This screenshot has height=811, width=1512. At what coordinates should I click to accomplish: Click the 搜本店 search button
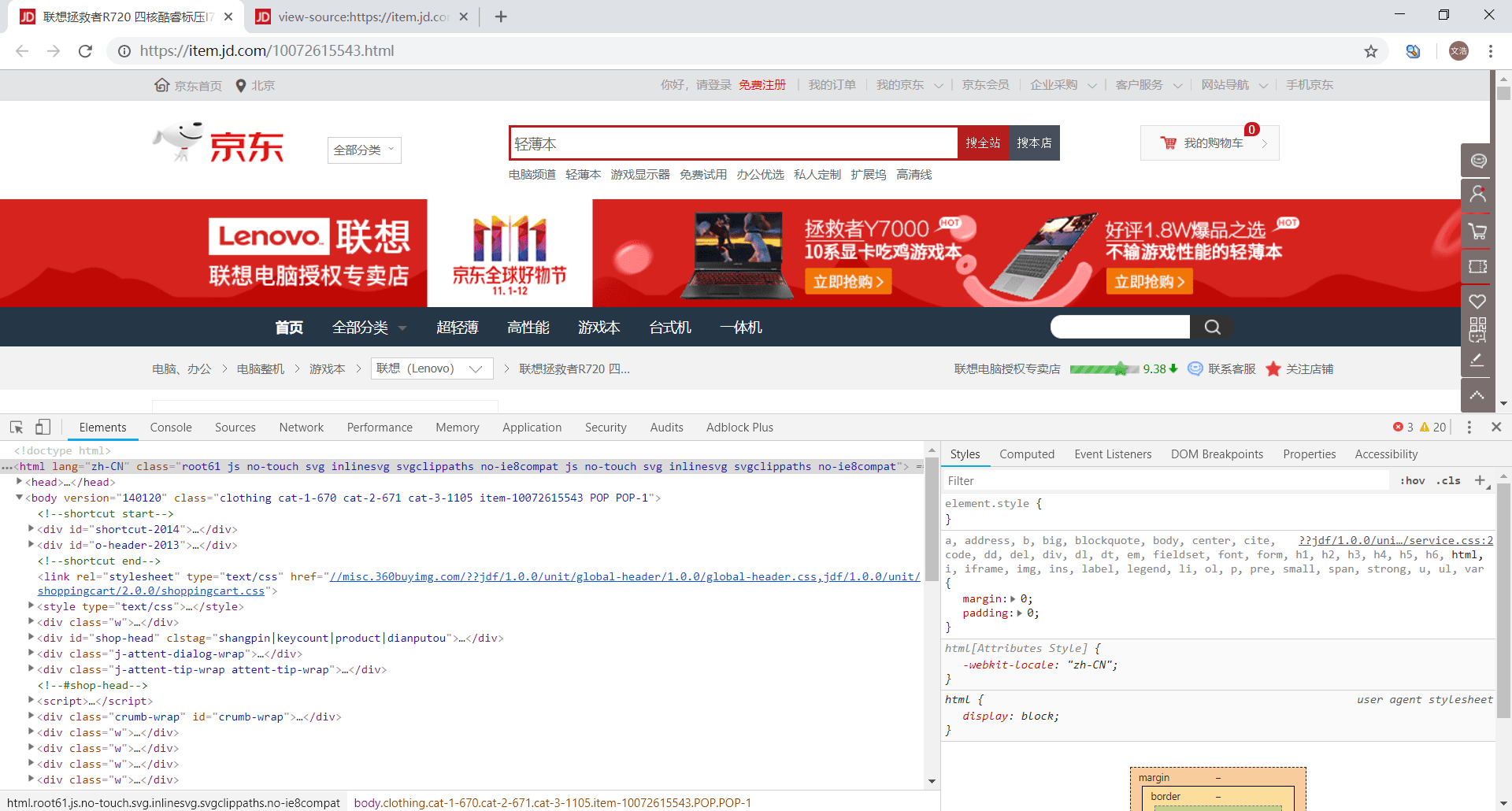[1034, 143]
